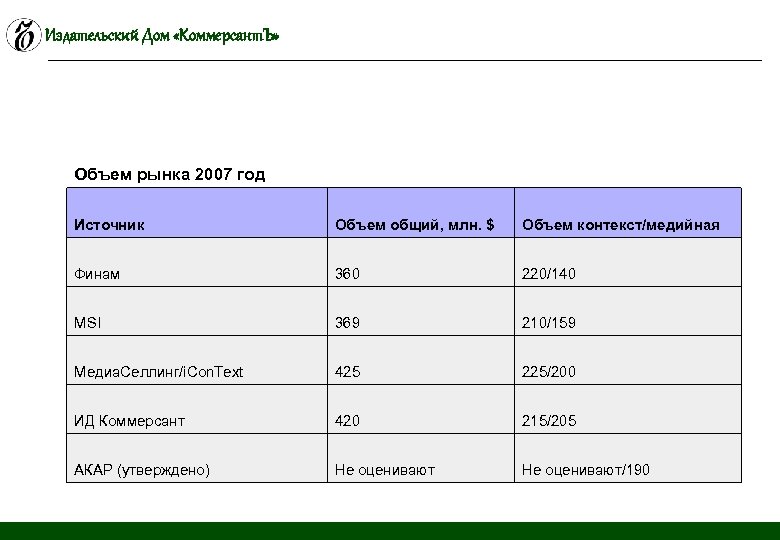Select the Финам source cell

click(197, 262)
